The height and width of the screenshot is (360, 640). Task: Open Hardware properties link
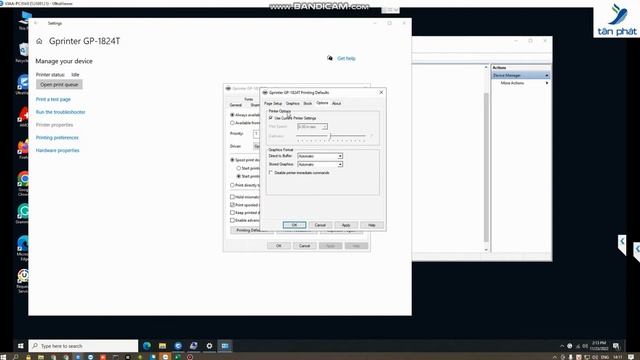58,150
